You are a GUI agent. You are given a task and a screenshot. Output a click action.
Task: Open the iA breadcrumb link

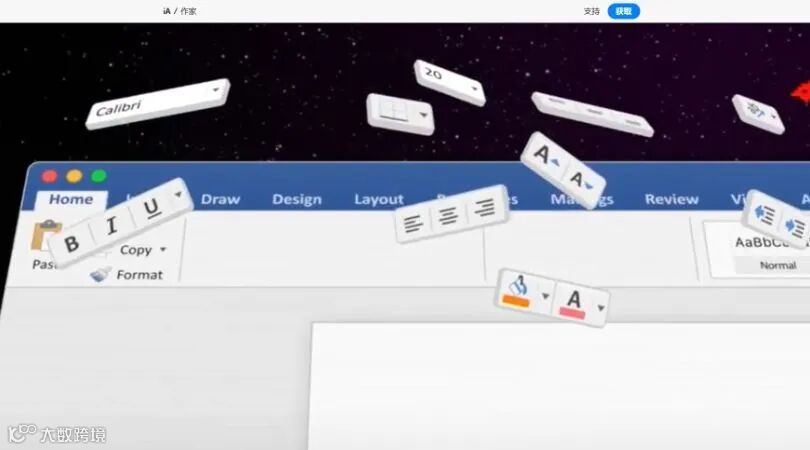tap(166, 11)
